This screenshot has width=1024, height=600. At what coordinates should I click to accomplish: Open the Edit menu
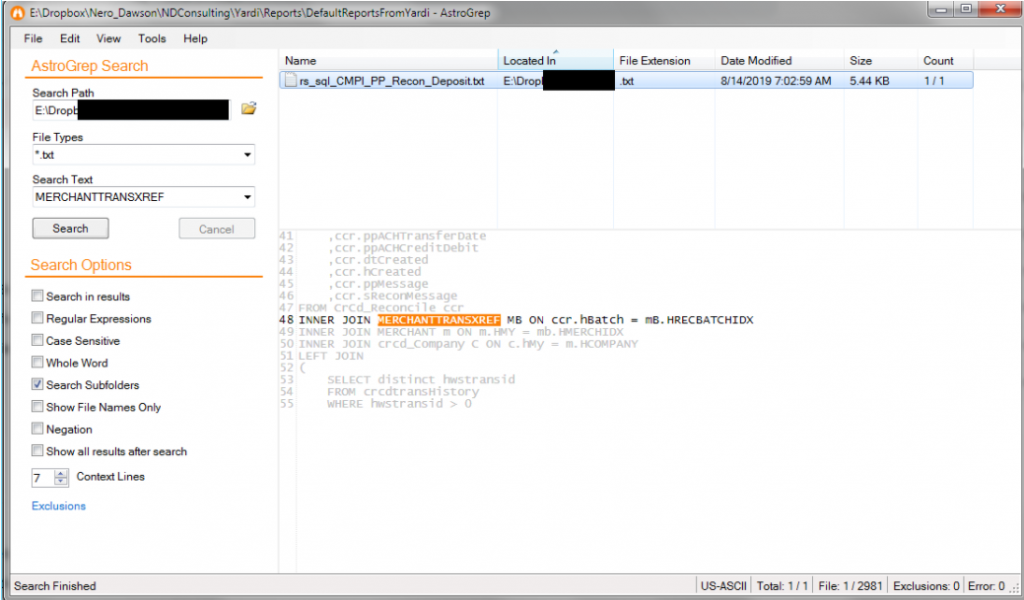pyautogui.click(x=70, y=39)
